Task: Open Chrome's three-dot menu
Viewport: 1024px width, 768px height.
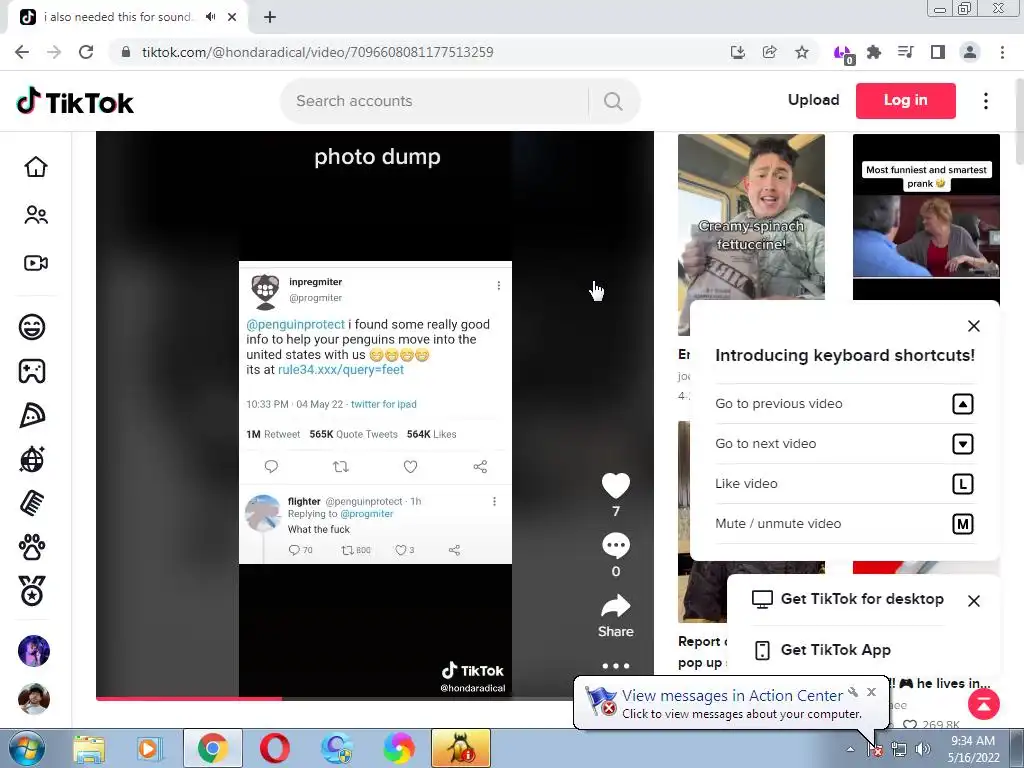Action: (1002, 52)
